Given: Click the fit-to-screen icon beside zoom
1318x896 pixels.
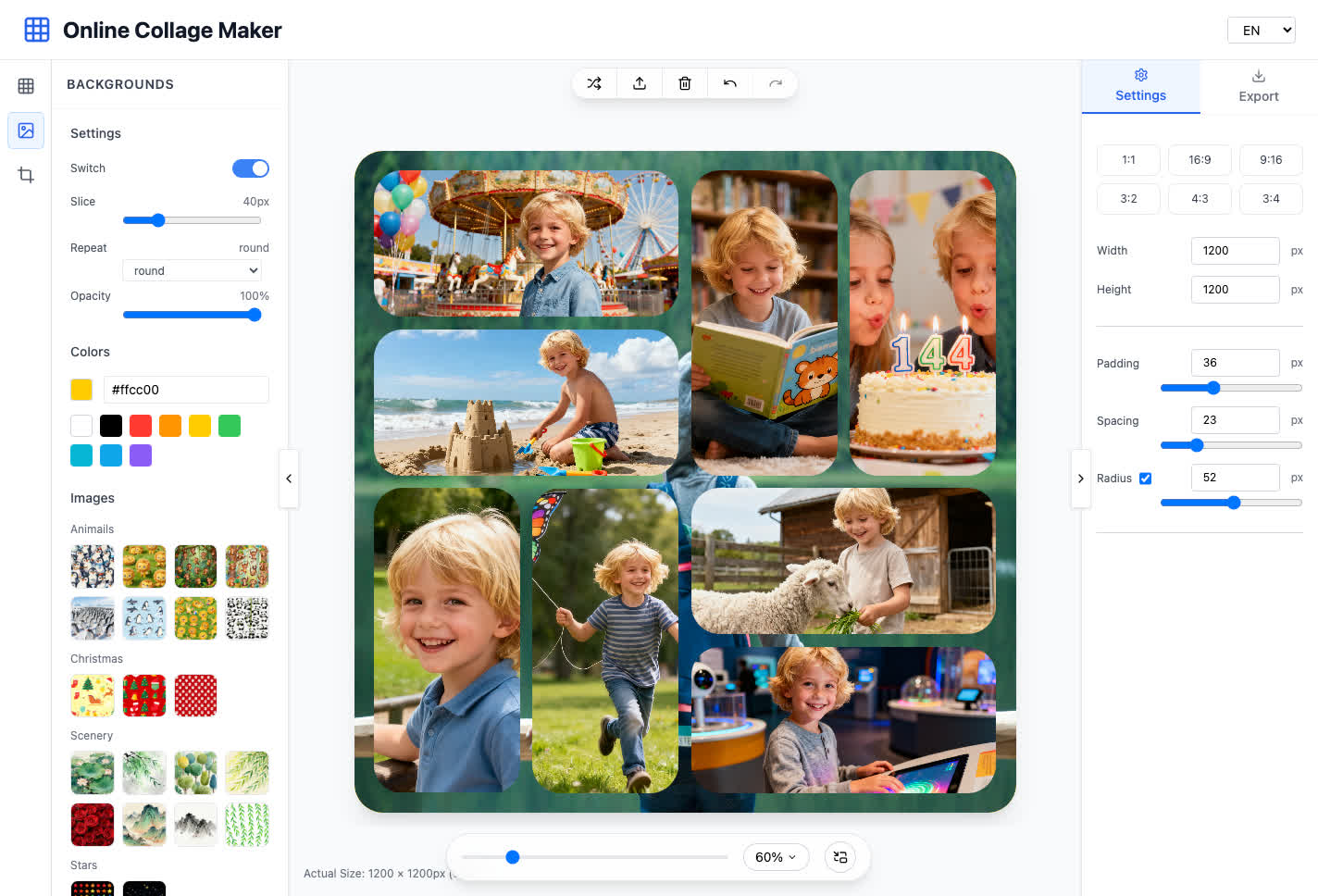Looking at the screenshot, I should [x=840, y=857].
